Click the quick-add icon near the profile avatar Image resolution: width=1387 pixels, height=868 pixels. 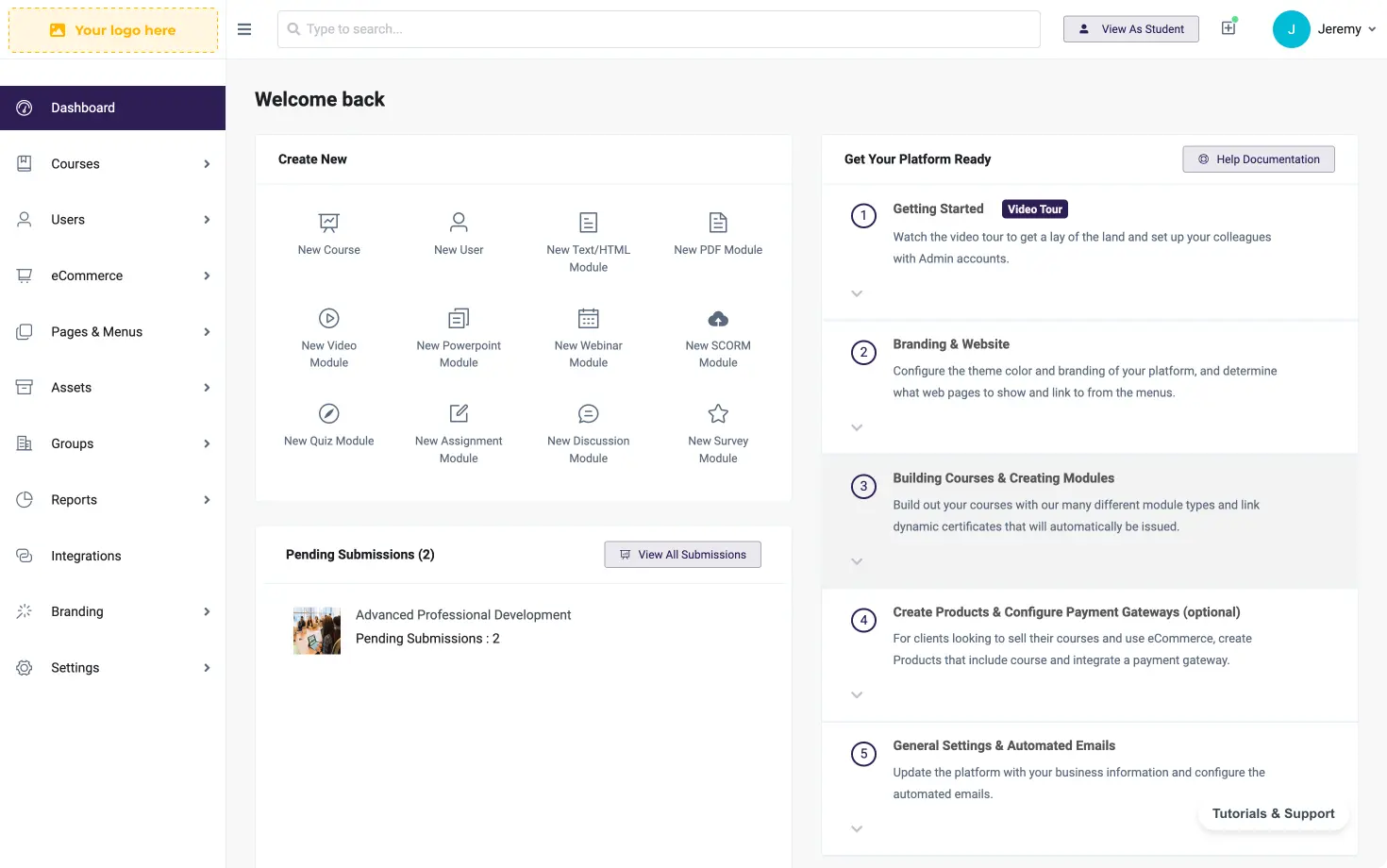click(x=1228, y=28)
